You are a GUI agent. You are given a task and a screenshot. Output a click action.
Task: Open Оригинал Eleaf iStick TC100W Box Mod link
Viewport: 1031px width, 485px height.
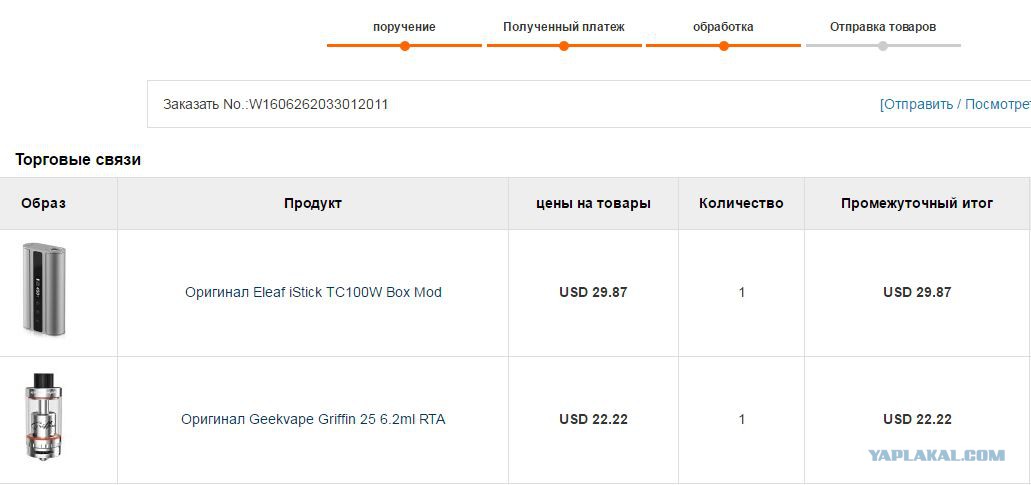point(313,292)
